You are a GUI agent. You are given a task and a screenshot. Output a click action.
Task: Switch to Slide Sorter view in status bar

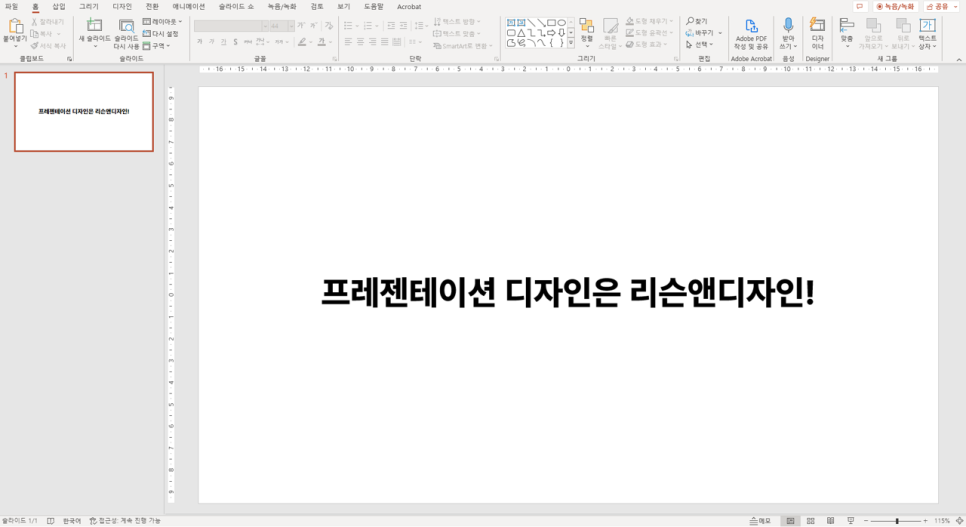click(811, 521)
